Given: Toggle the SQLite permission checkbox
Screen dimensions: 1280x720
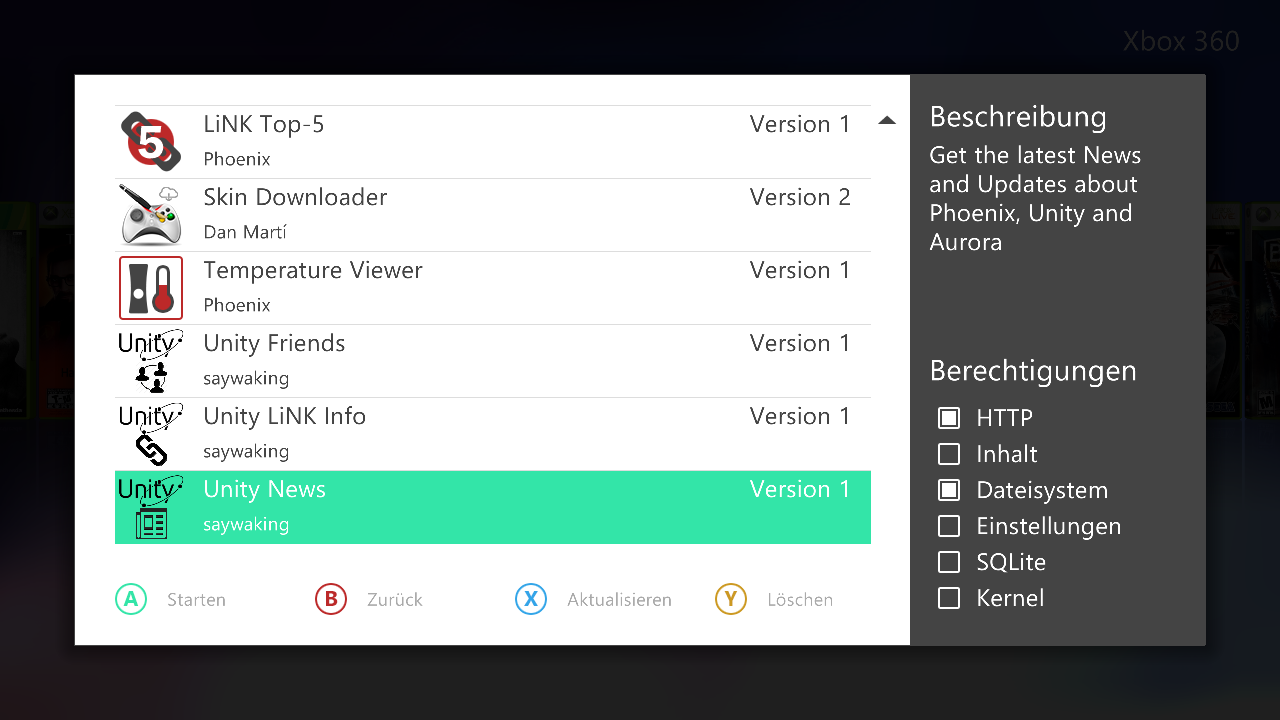Looking at the screenshot, I should click(949, 562).
